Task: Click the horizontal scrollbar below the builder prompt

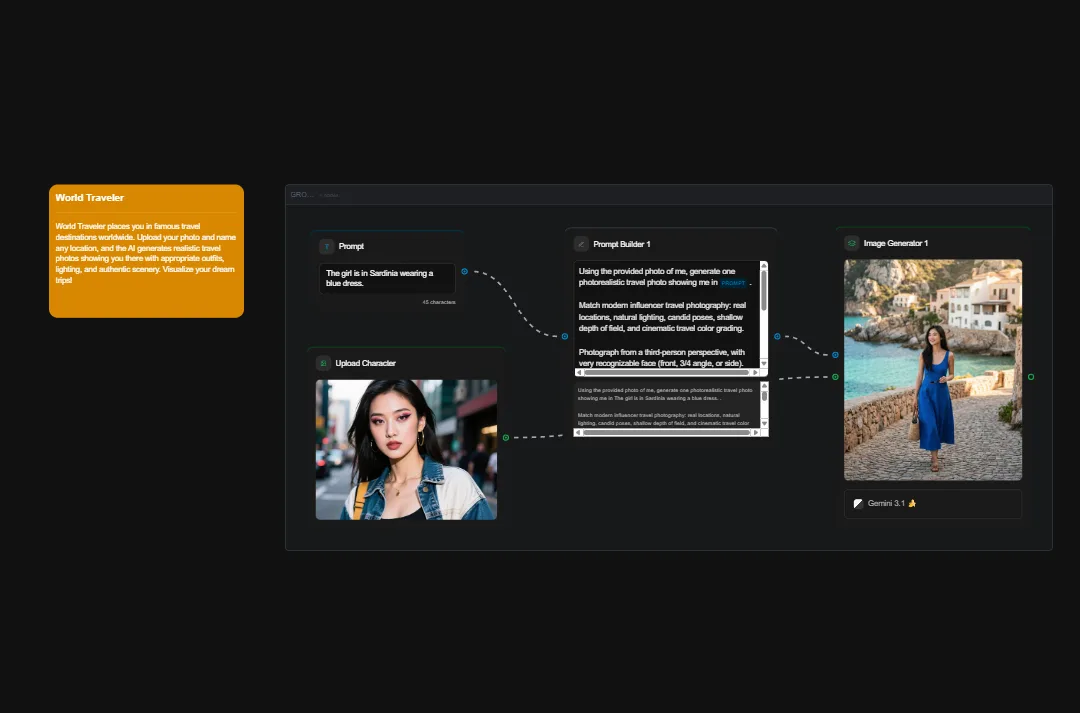Action: [667, 373]
